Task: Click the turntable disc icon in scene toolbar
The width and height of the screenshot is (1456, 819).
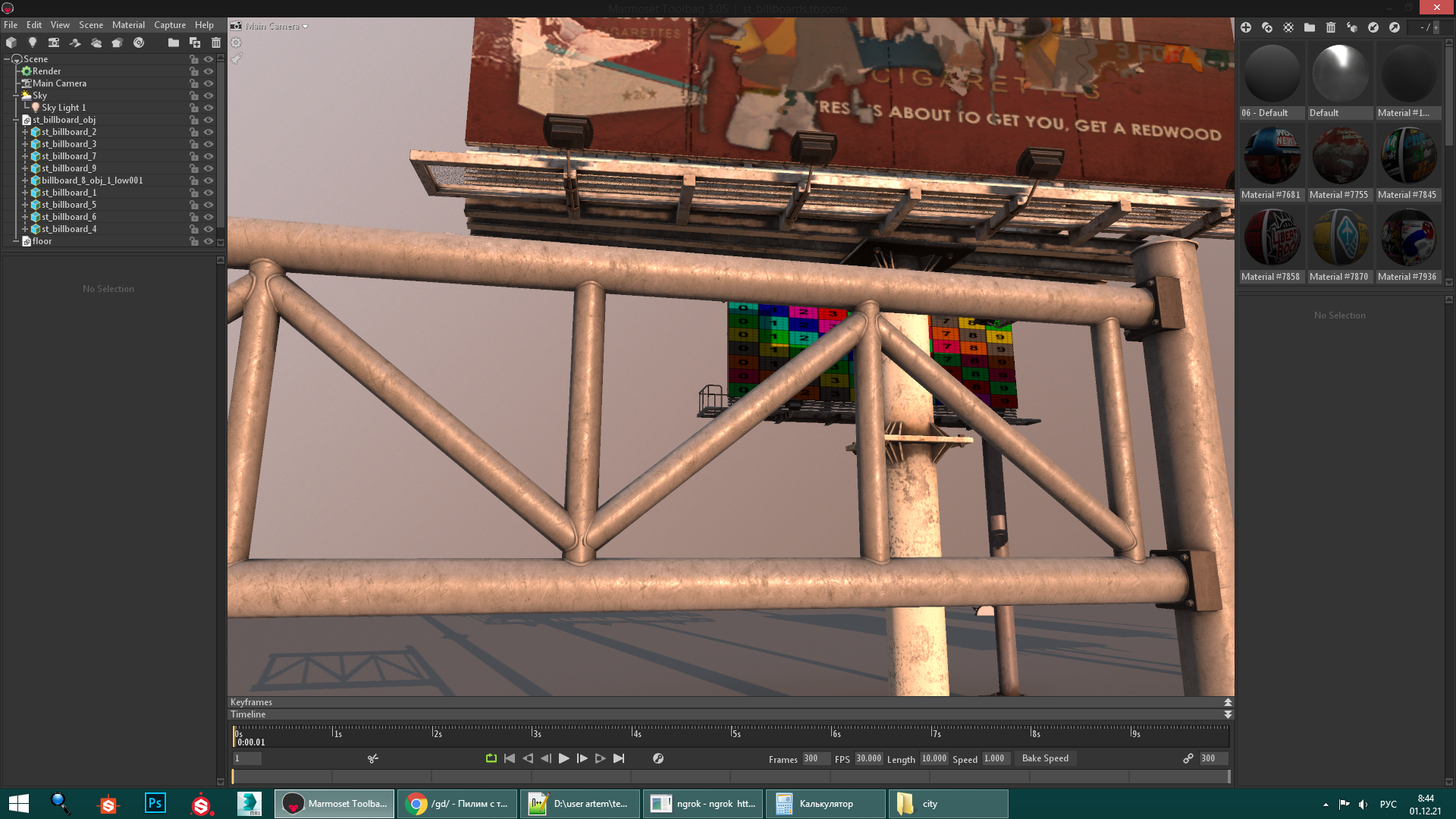Action: [x=139, y=42]
